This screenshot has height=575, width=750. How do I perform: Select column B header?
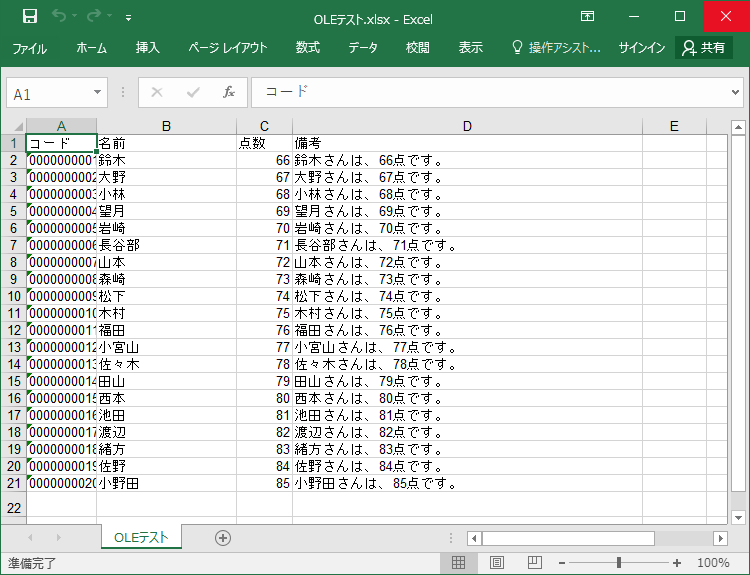click(166, 126)
